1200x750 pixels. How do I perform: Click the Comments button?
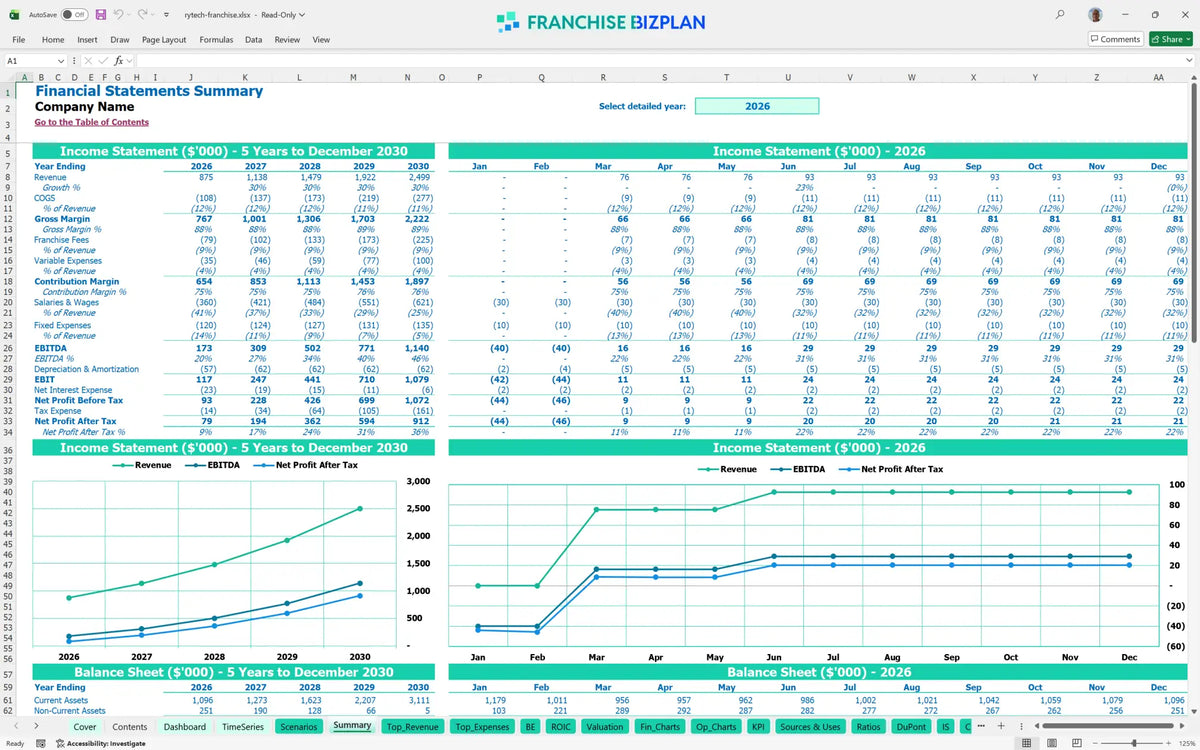[x=1115, y=39]
